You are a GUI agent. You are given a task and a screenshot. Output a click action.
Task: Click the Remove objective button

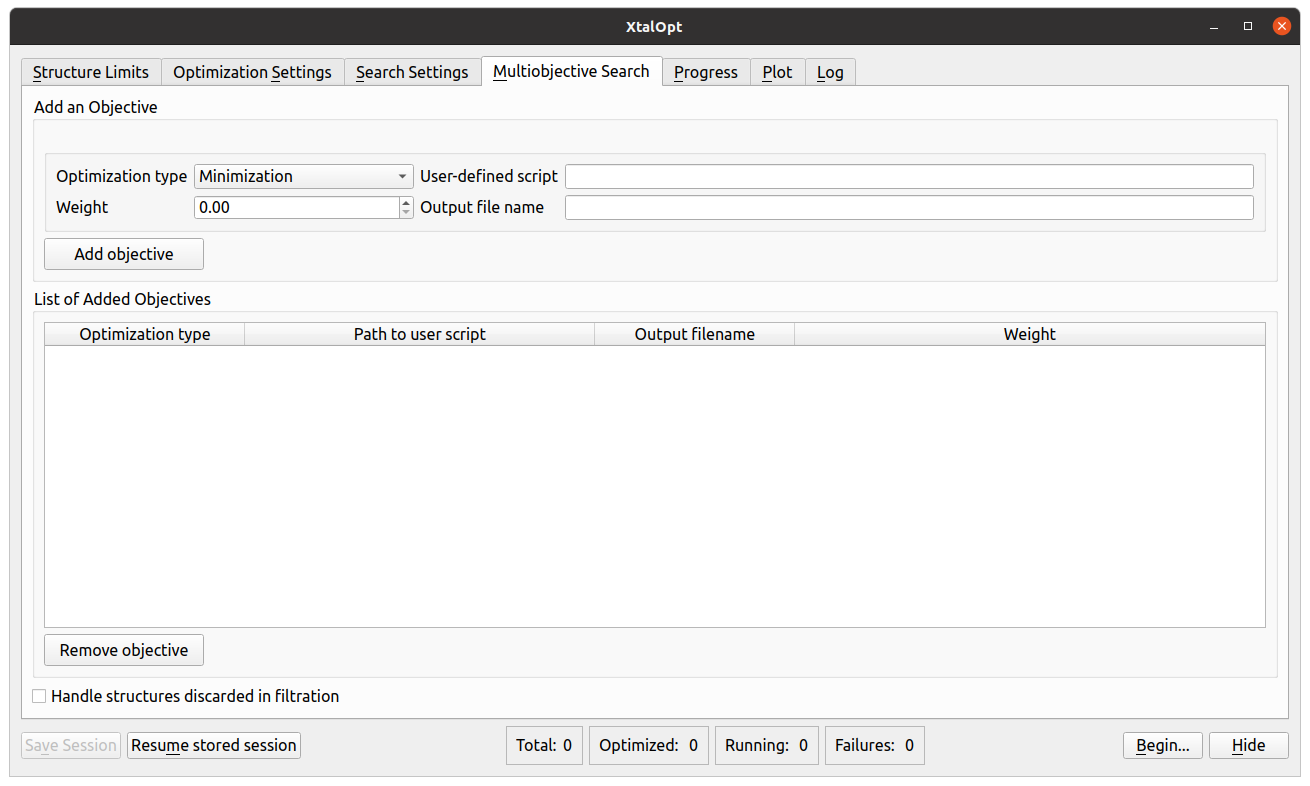coord(124,650)
